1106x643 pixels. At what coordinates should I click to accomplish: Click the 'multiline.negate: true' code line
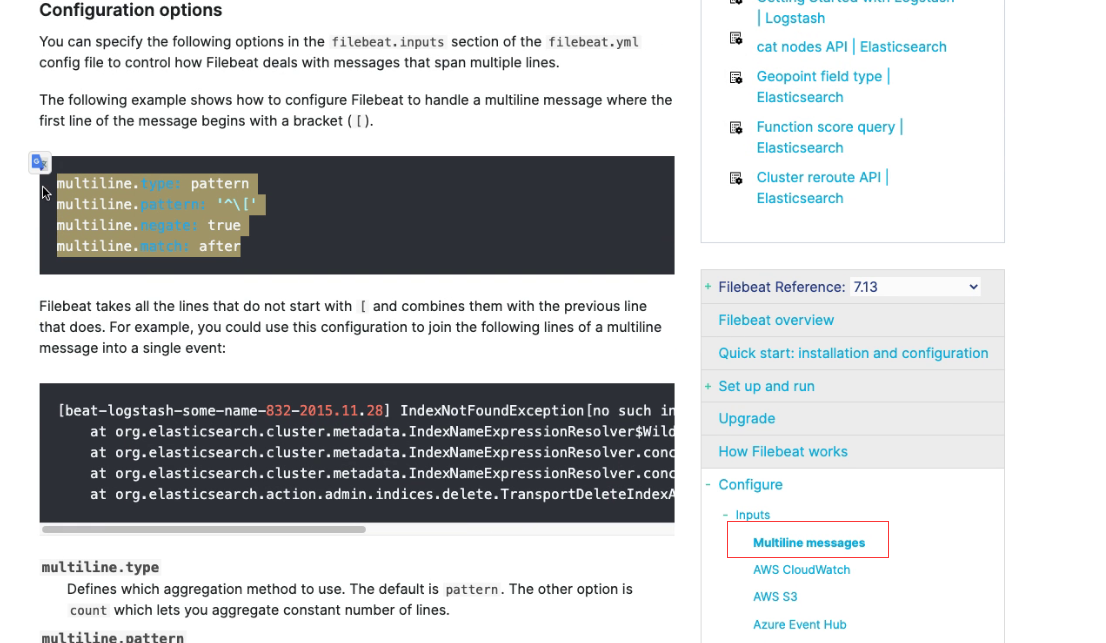point(149,226)
